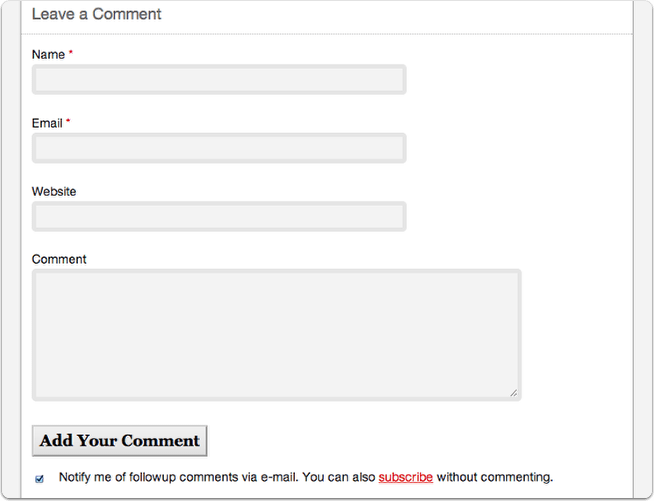Click the Email field label
This screenshot has width=654, height=501.
click(47, 123)
